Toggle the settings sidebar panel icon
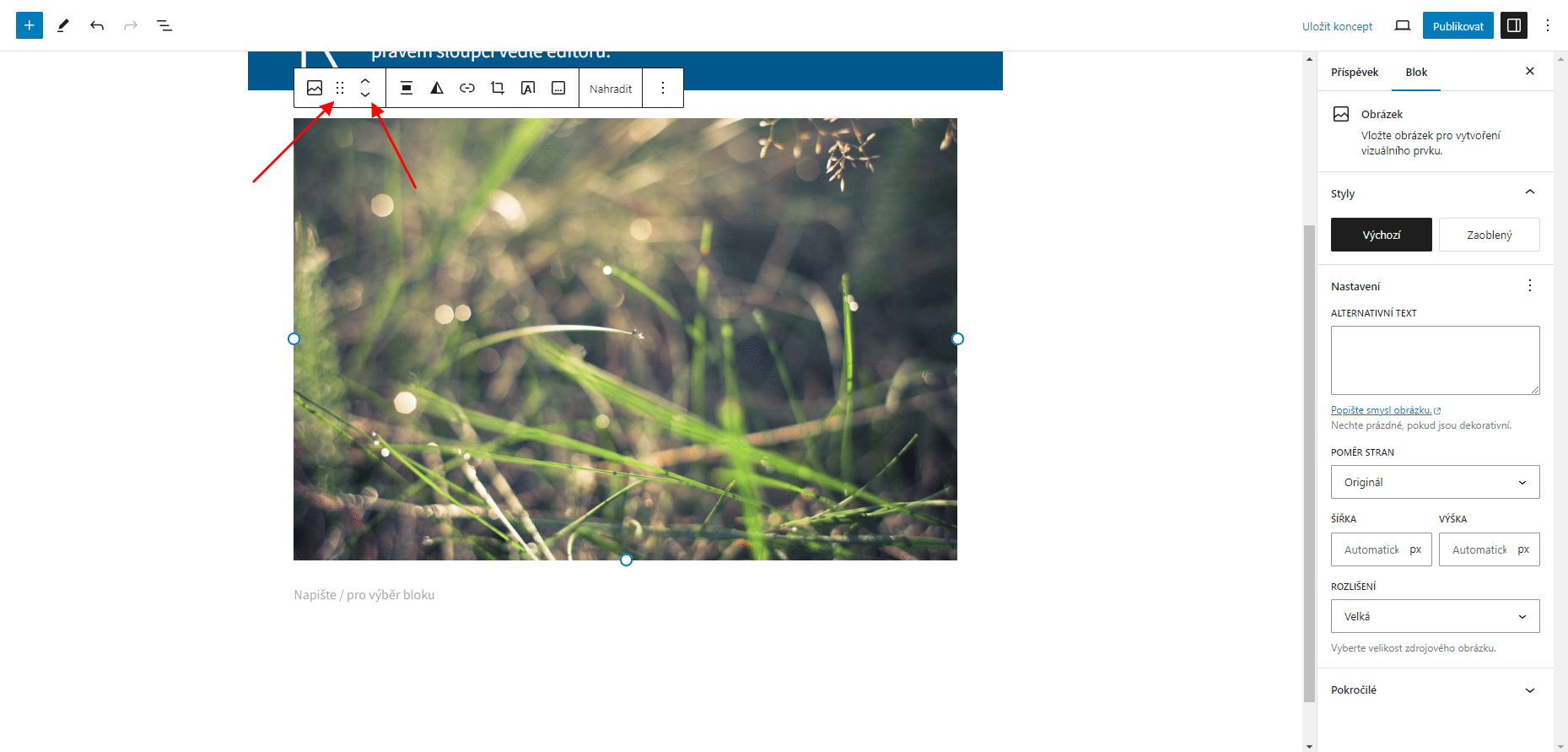This screenshot has height=752, width=1568. [1514, 25]
